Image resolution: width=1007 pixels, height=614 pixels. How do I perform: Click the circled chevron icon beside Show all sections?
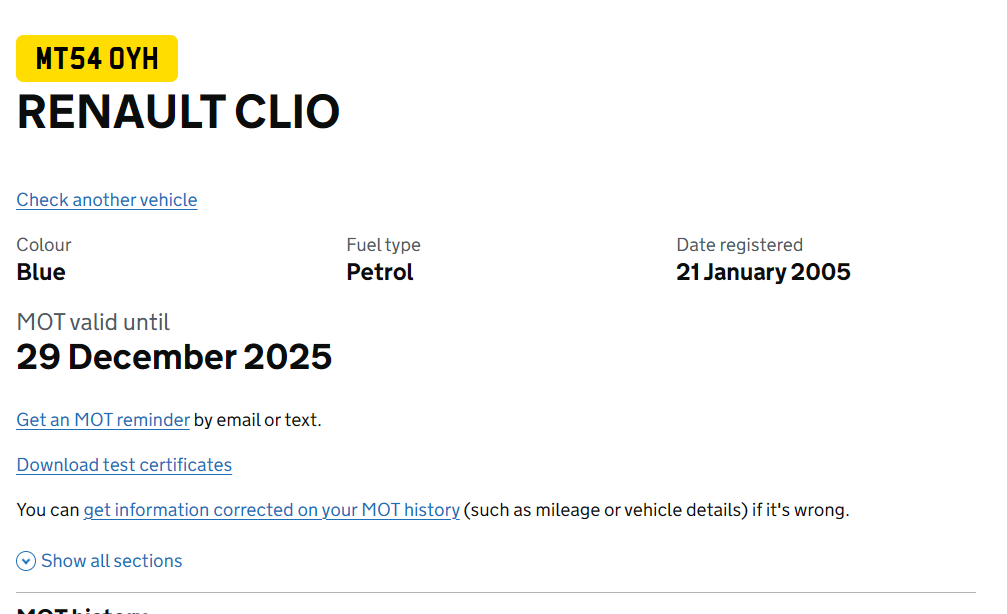26,561
